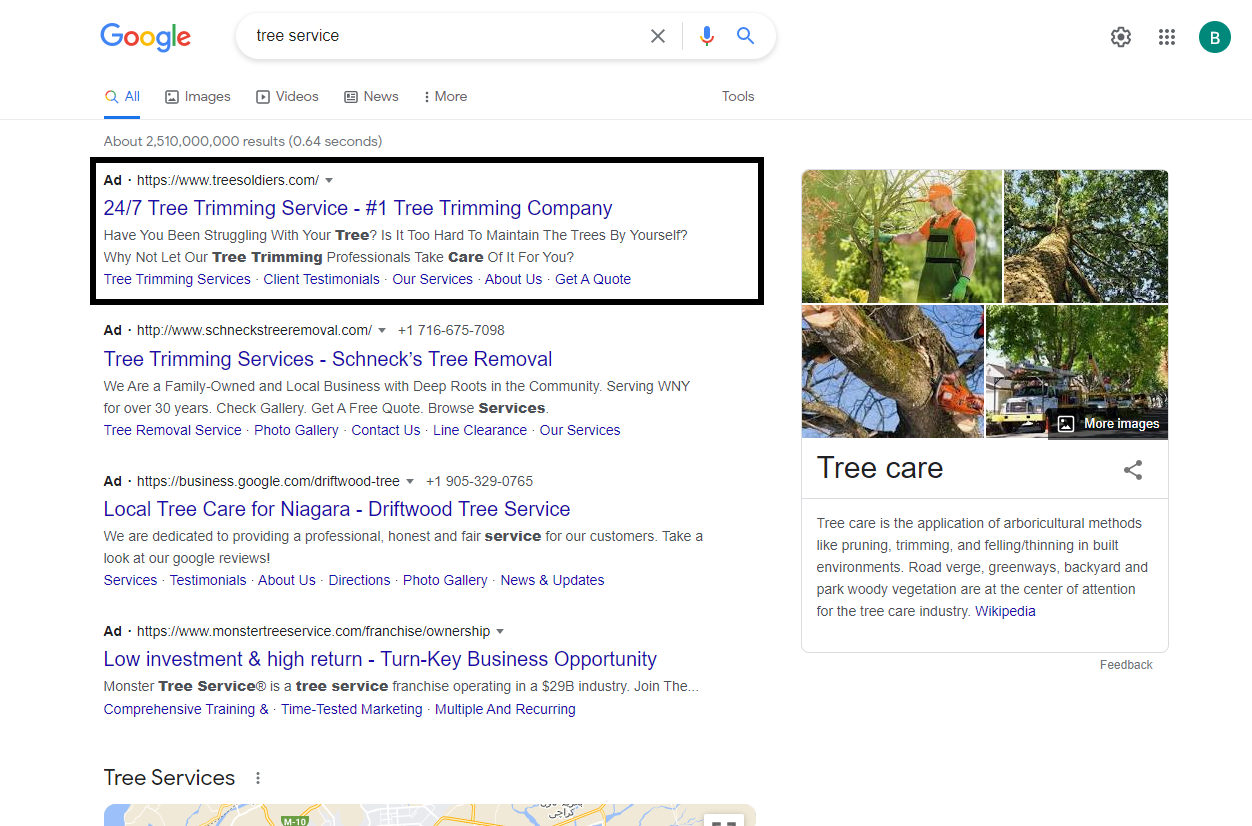Open the Services link under the Driftwood ad

(x=130, y=580)
